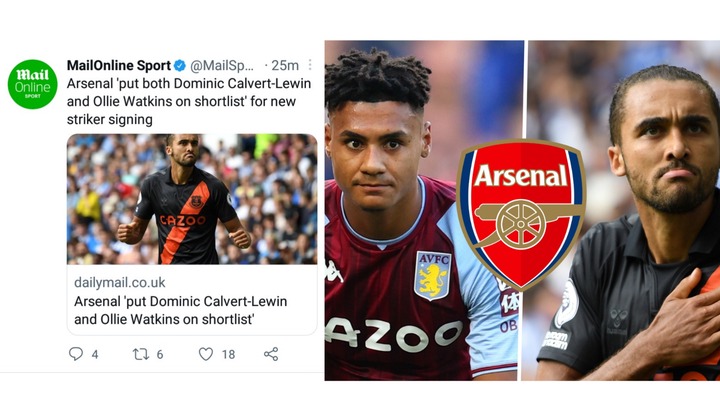
Task: Click the retweet count number 6
Action: [x=160, y=354]
